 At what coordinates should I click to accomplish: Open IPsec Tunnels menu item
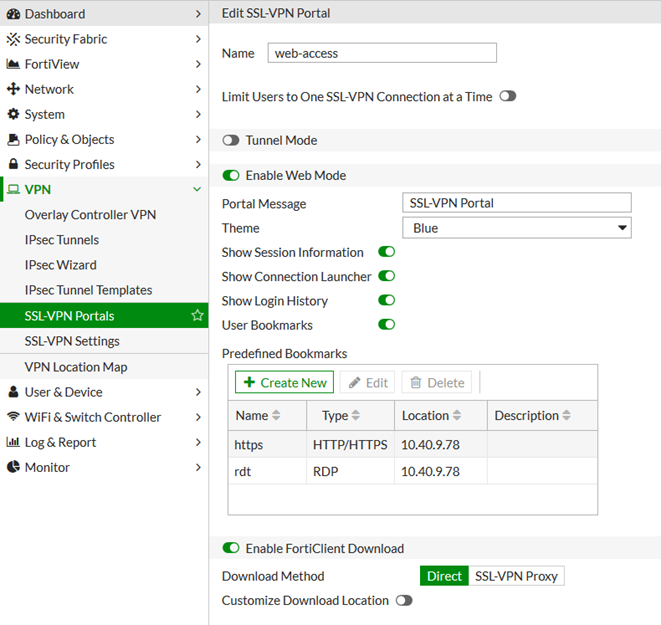point(61,240)
